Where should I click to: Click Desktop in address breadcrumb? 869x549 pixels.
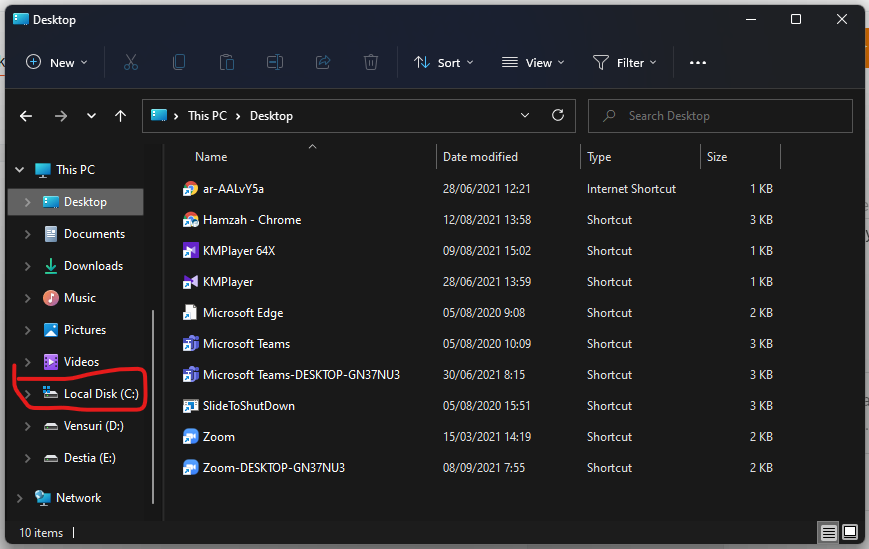coord(271,116)
